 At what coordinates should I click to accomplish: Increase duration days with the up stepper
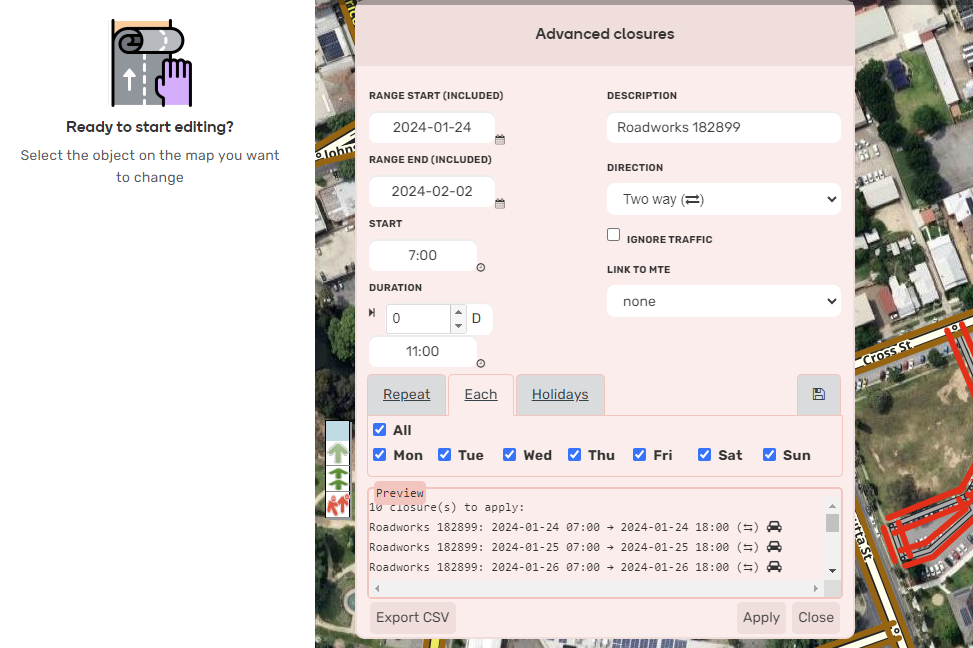click(458, 312)
